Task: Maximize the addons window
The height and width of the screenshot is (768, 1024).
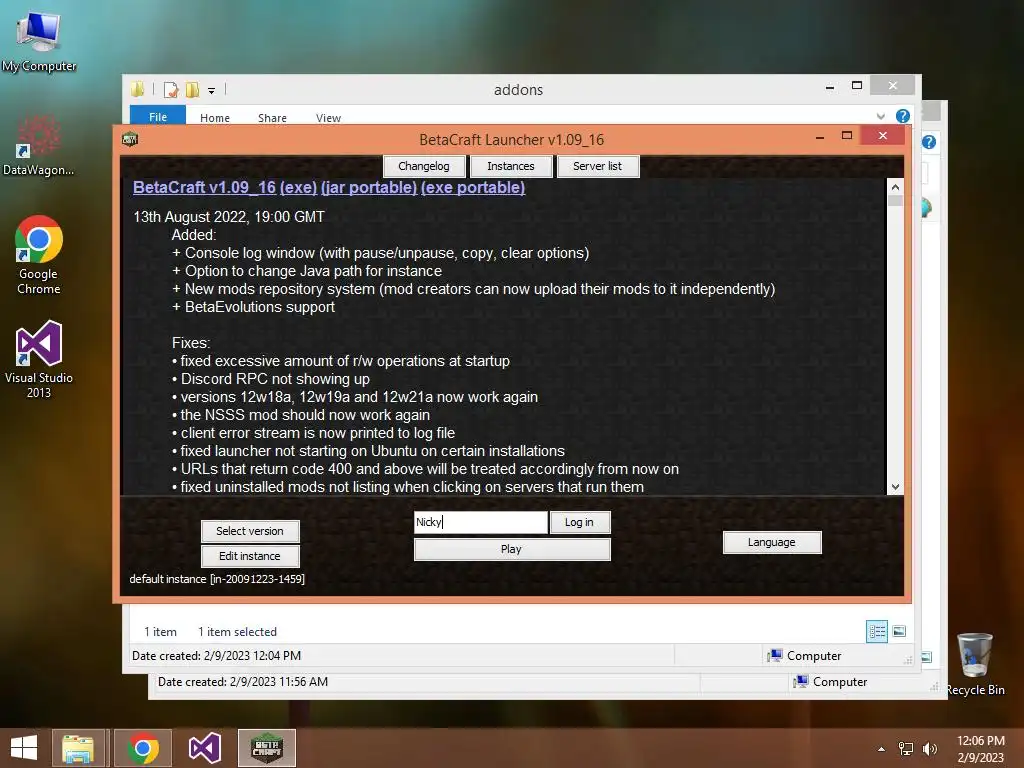Action: [x=857, y=86]
